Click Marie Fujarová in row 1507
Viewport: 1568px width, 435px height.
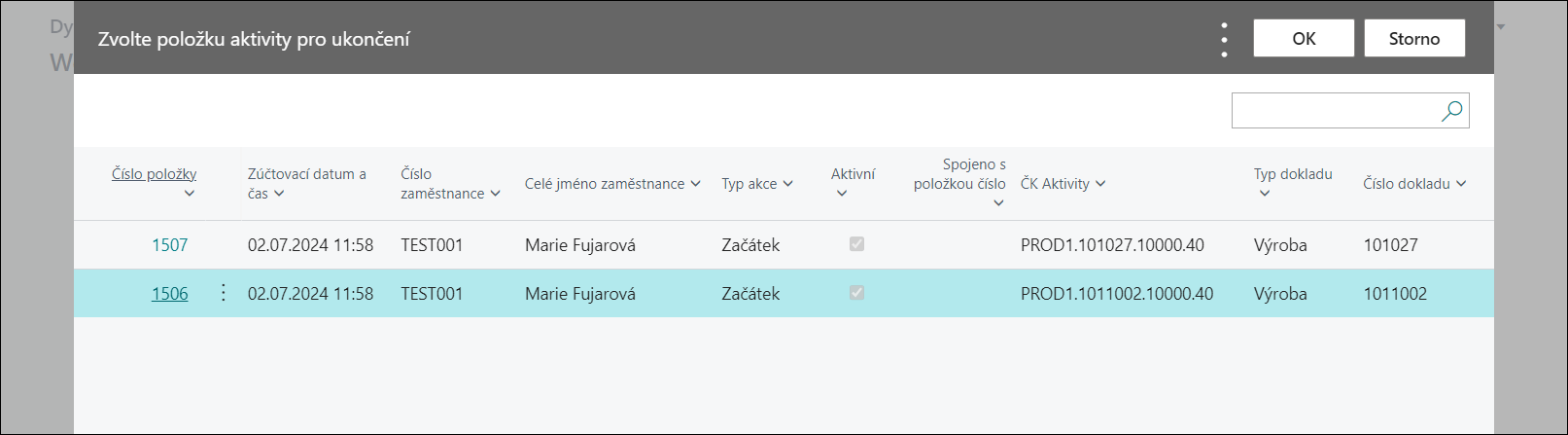point(580,245)
